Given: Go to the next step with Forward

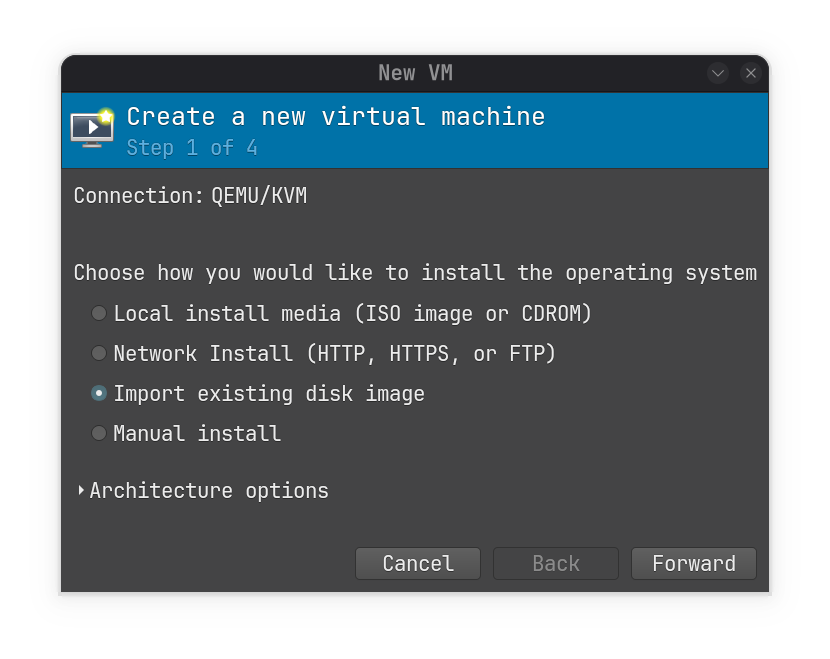Looking at the screenshot, I should (693, 563).
